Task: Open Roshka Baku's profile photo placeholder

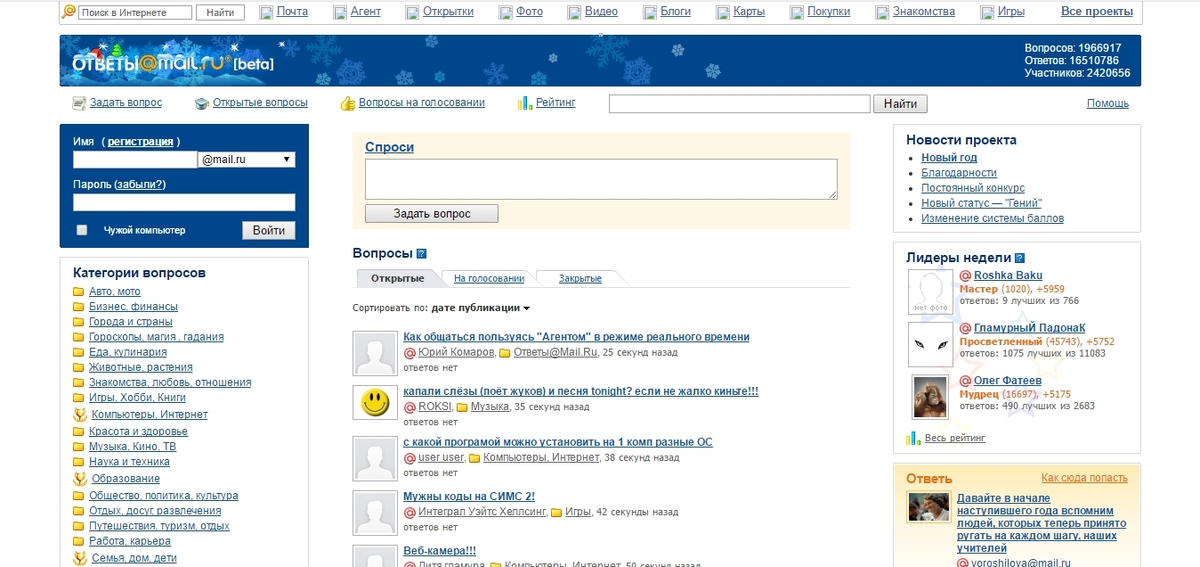Action: tap(930, 292)
